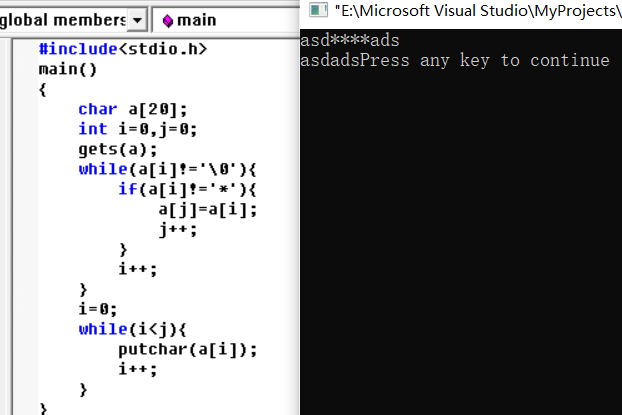Click the a[j]=a[i]; assignment line
The width and height of the screenshot is (622, 415).
(207, 209)
